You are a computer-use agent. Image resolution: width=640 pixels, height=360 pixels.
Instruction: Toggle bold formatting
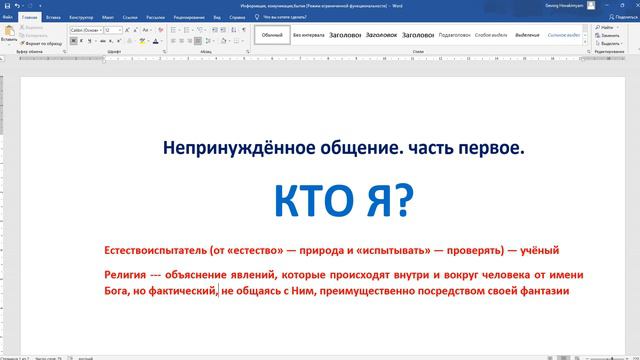[x=73, y=41]
